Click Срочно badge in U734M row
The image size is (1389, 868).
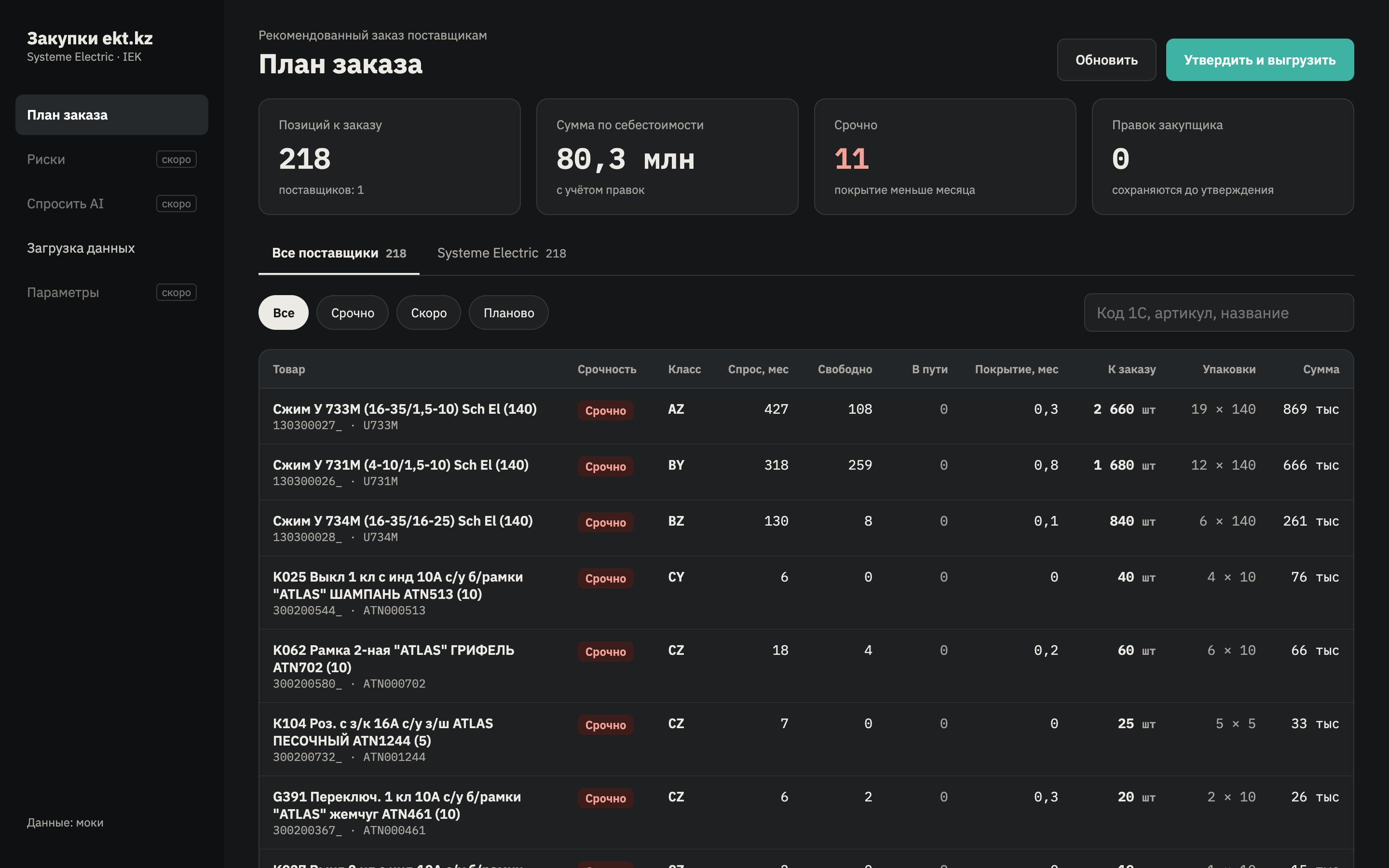pyautogui.click(x=605, y=522)
